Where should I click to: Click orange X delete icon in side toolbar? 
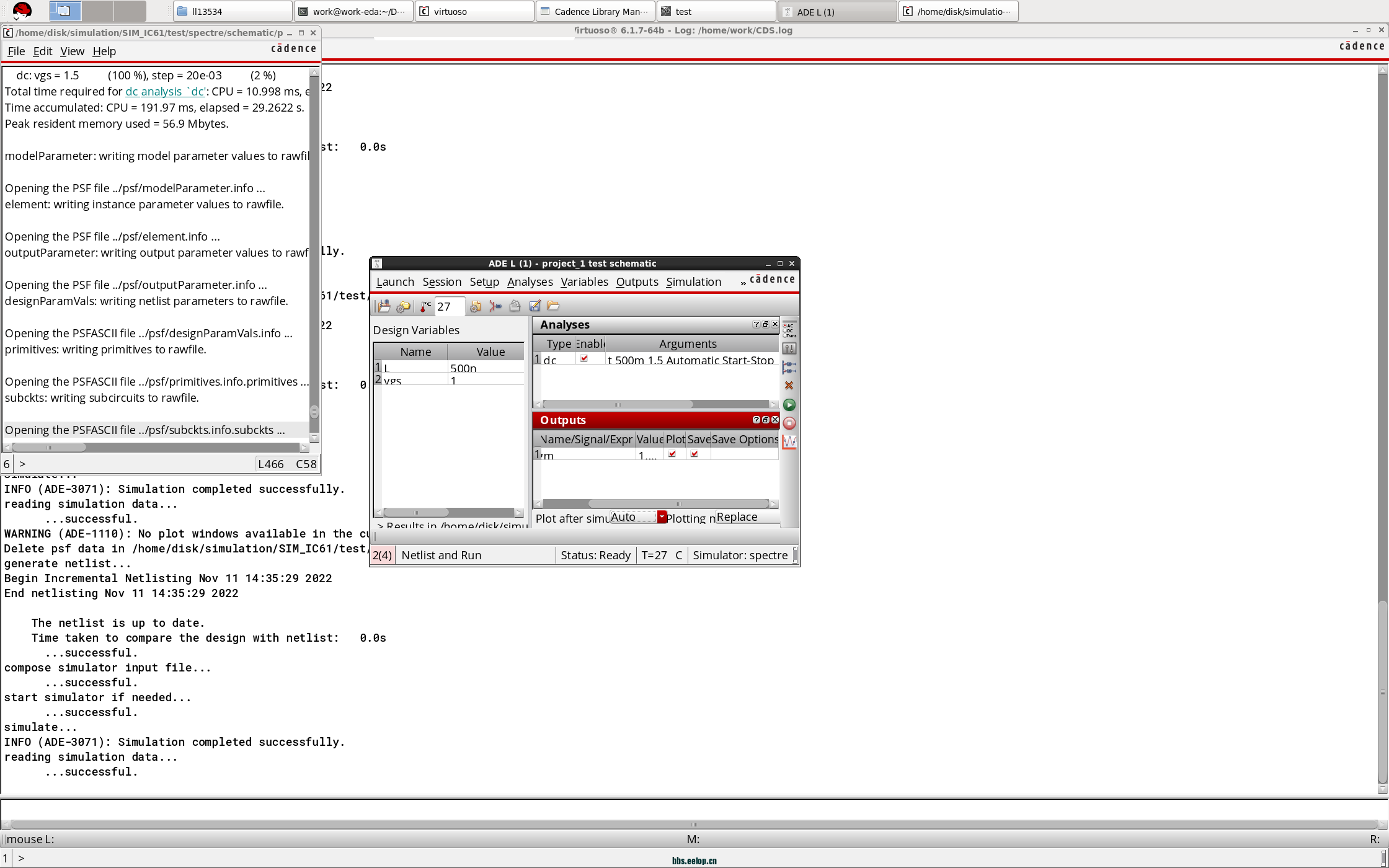(x=789, y=386)
